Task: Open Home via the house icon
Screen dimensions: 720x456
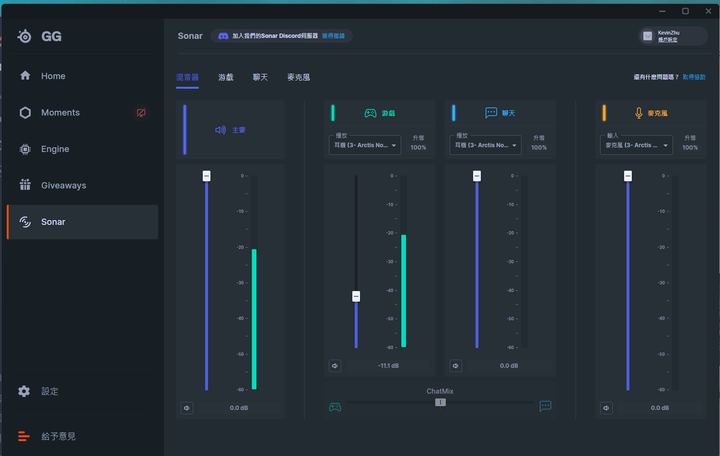Action: coord(25,75)
